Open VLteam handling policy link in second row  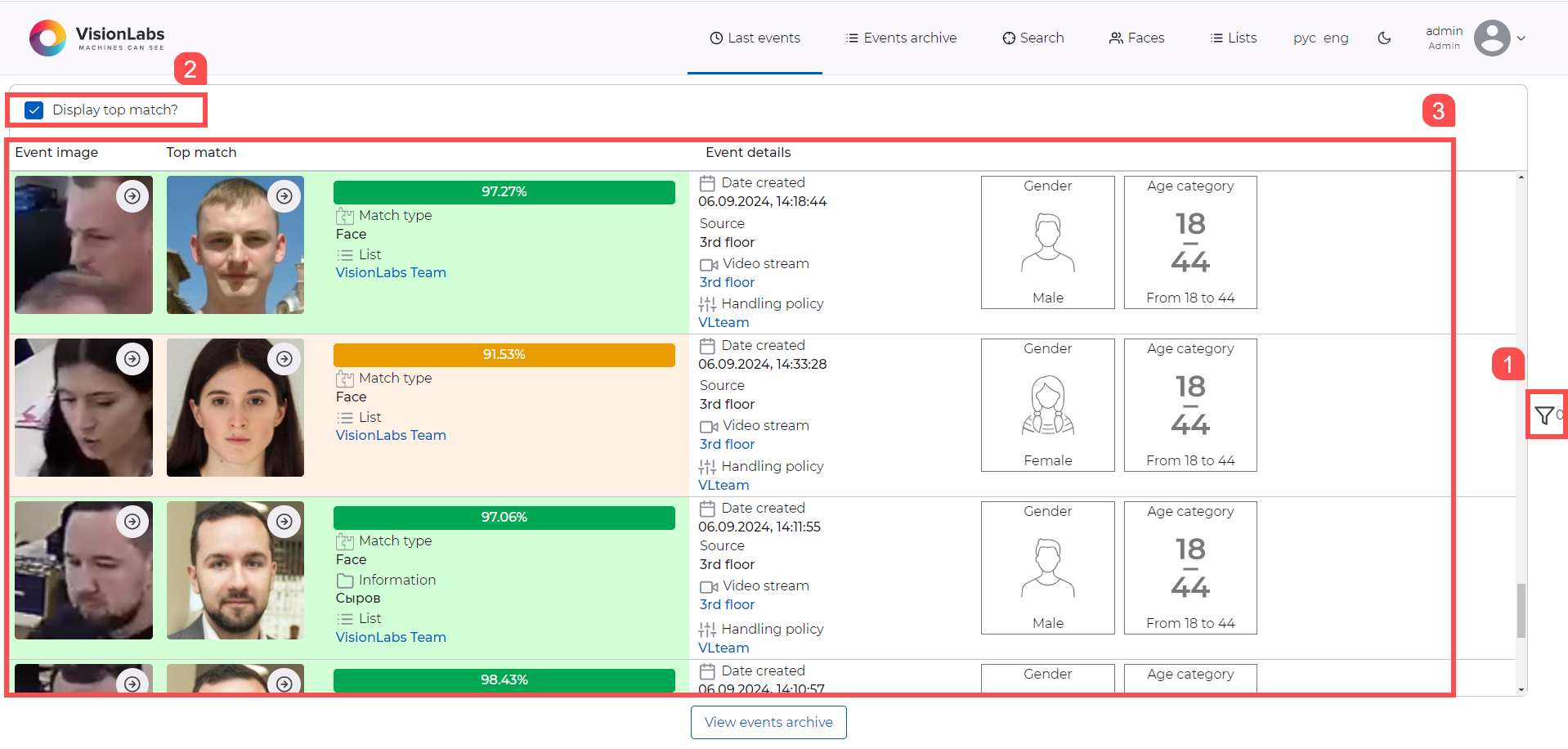pos(724,485)
